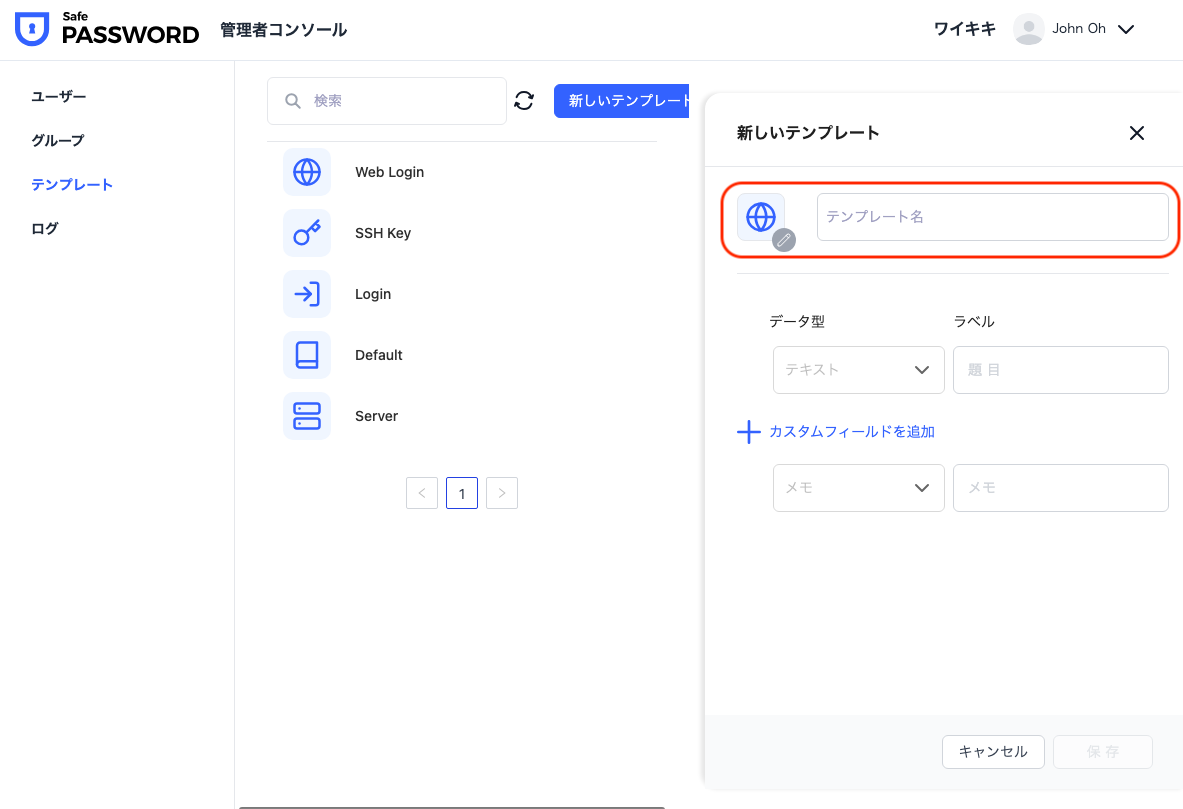Close the new template panel
1183x809 pixels.
1136,133
